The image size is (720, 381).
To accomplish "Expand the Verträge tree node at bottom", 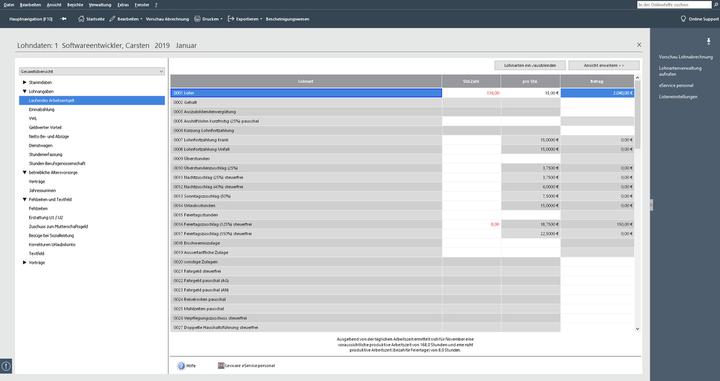I will coord(25,263).
